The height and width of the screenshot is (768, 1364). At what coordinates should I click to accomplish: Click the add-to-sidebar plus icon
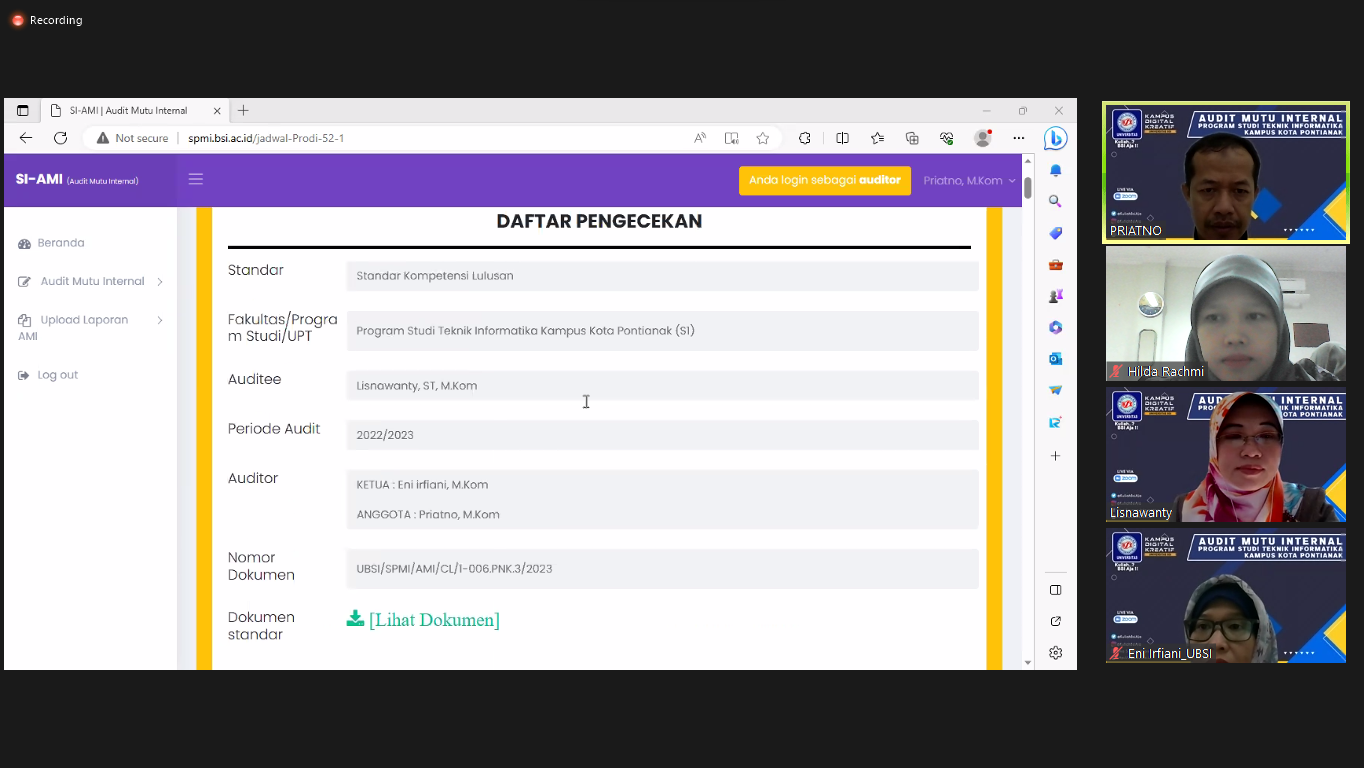point(1055,456)
